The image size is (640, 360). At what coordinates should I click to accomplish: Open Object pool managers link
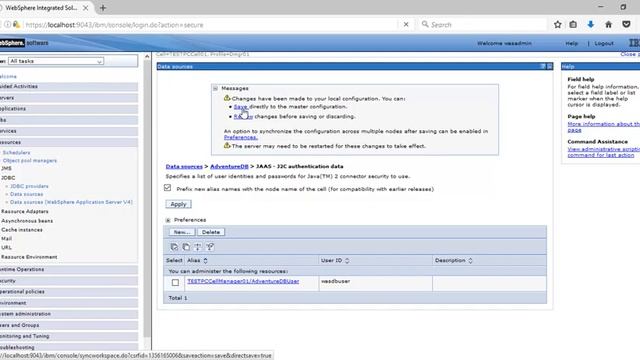tap(30, 161)
